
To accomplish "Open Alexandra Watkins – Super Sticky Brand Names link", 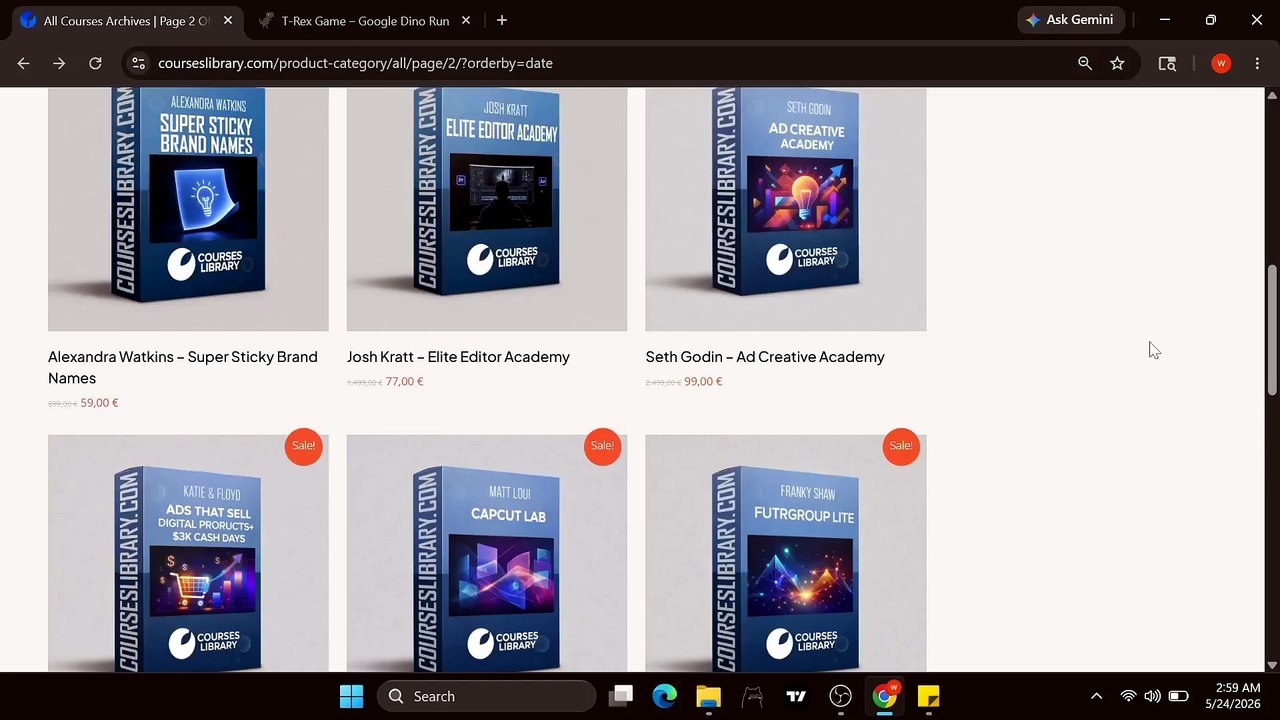I will click(x=183, y=367).
